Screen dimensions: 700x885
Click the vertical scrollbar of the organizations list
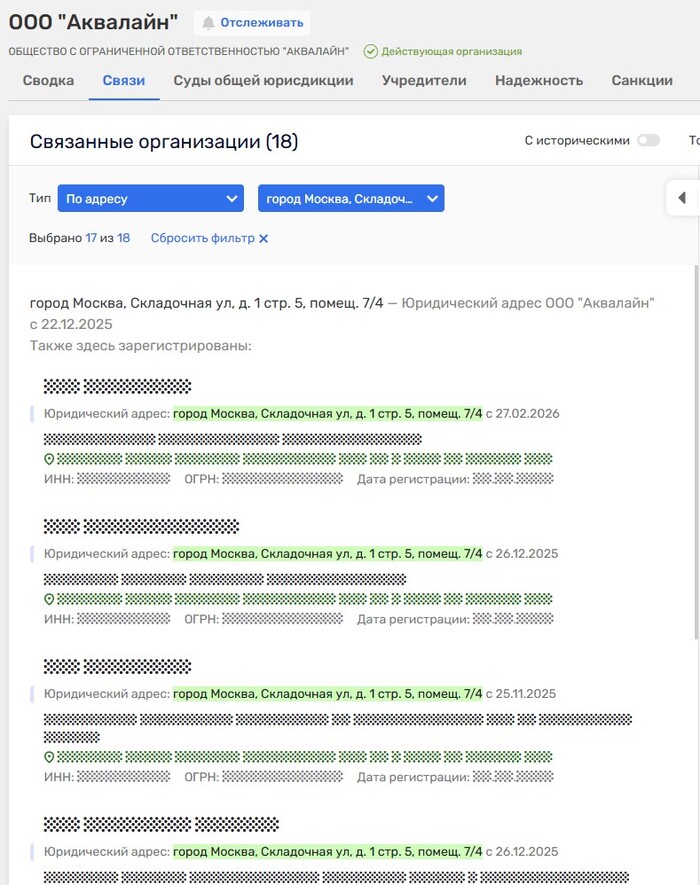tap(696, 450)
